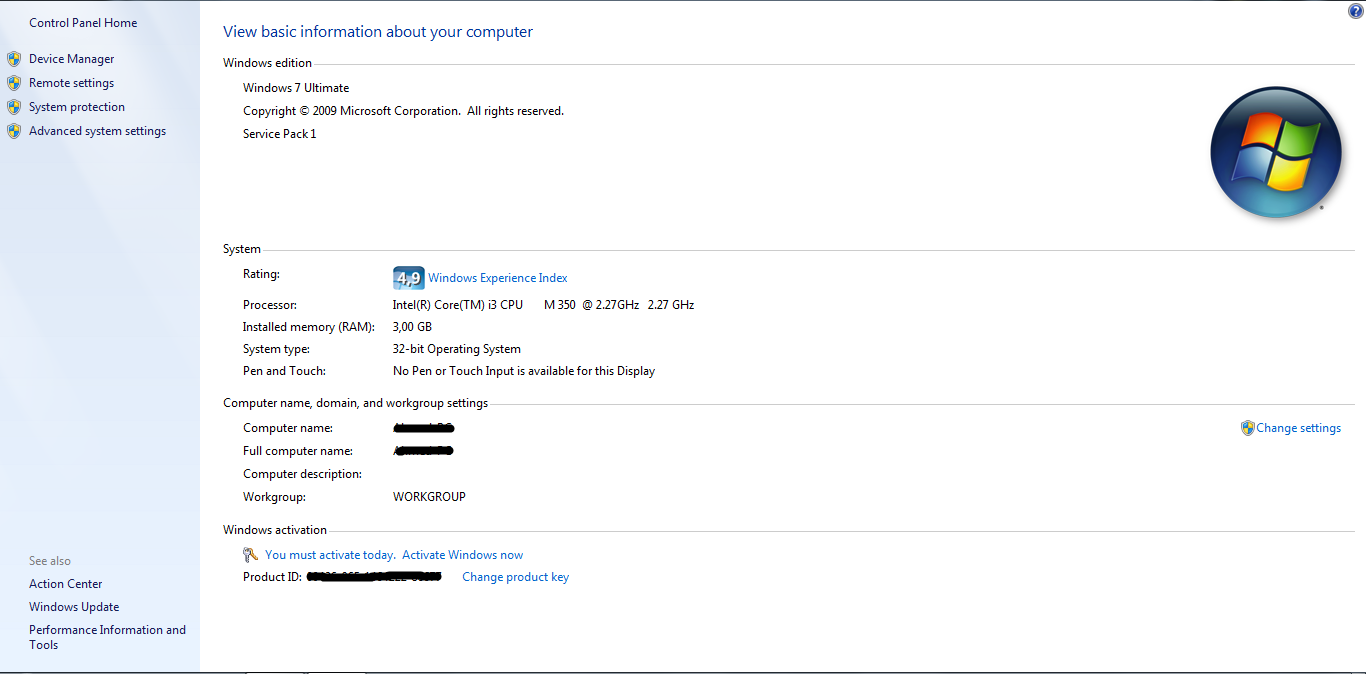Open the Advanced system settings link
This screenshot has height=674, width=1370.
[x=98, y=131]
